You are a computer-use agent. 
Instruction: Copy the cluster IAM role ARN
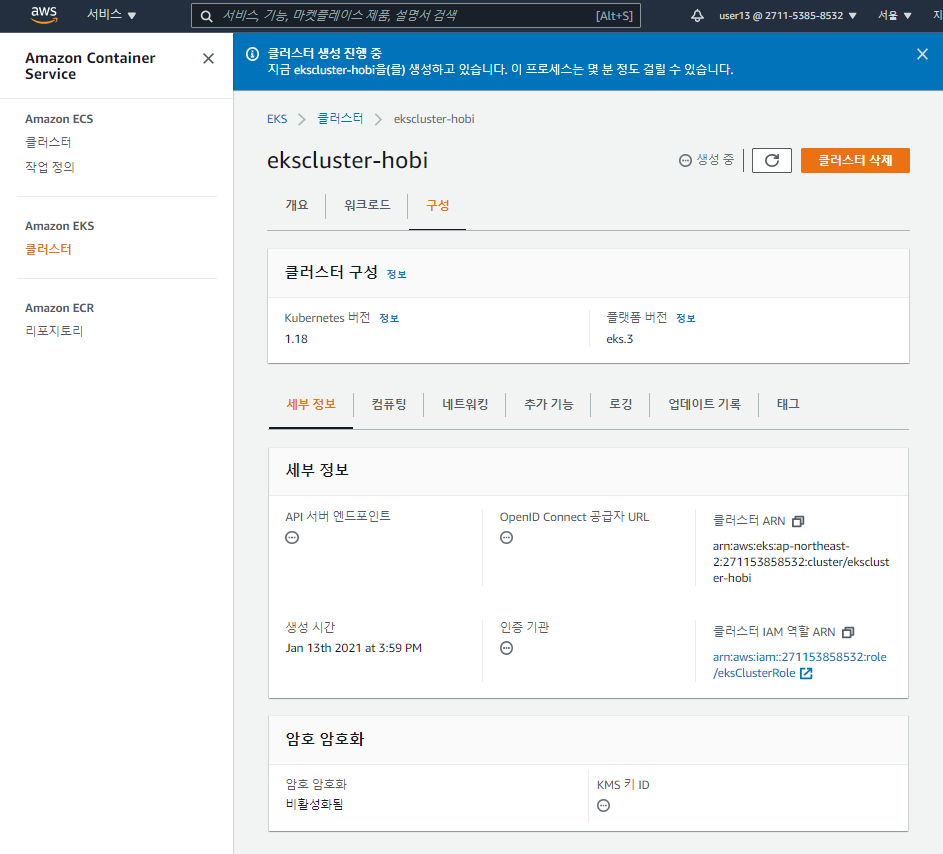(848, 632)
